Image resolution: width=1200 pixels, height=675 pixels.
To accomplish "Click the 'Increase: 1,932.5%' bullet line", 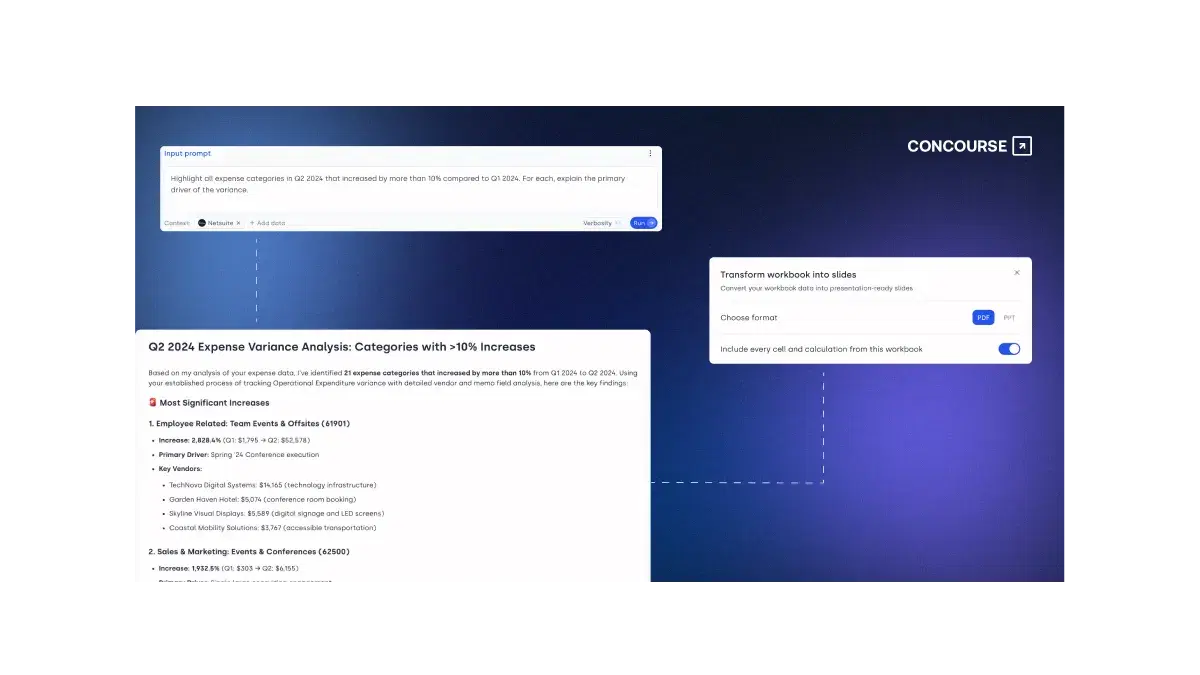I will coord(228,568).
